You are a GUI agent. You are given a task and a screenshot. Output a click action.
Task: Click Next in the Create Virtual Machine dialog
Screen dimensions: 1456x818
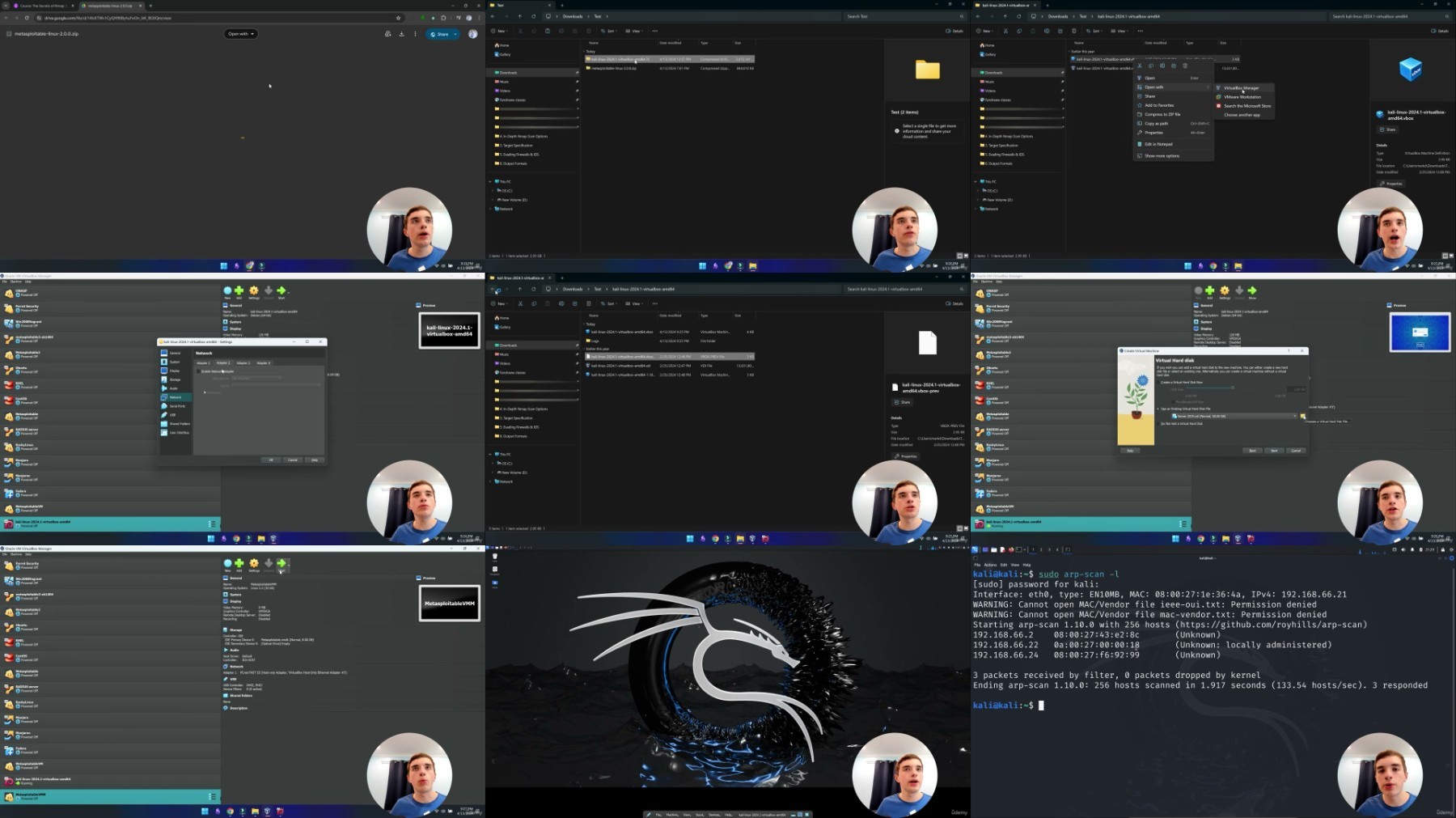pos(1274,451)
